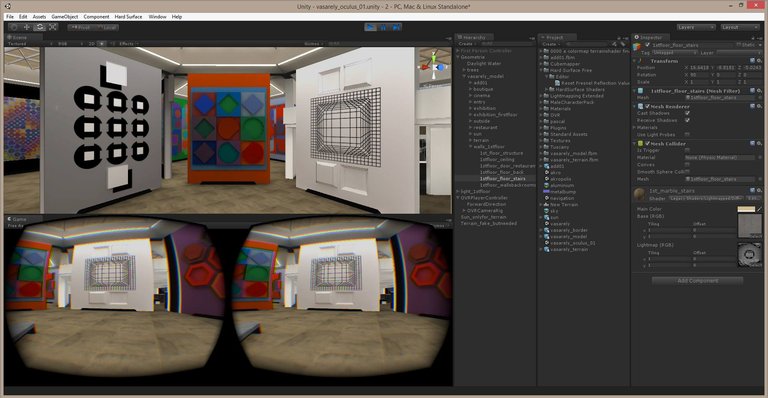Image resolution: width=768 pixels, height=398 pixels.
Task: Select the Scale tool in the toolbar
Action: click(x=52, y=27)
